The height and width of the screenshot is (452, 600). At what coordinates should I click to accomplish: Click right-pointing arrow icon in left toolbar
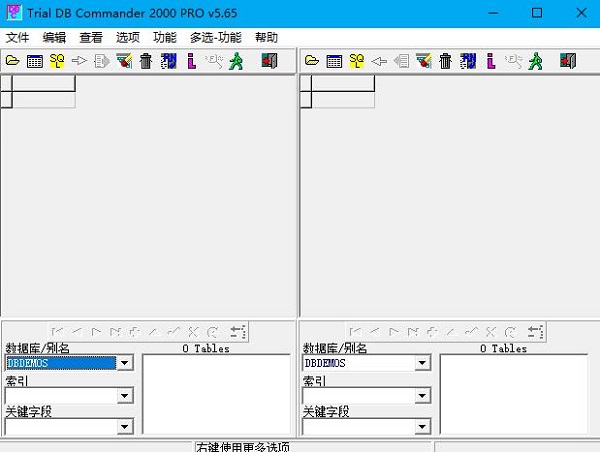(79, 61)
